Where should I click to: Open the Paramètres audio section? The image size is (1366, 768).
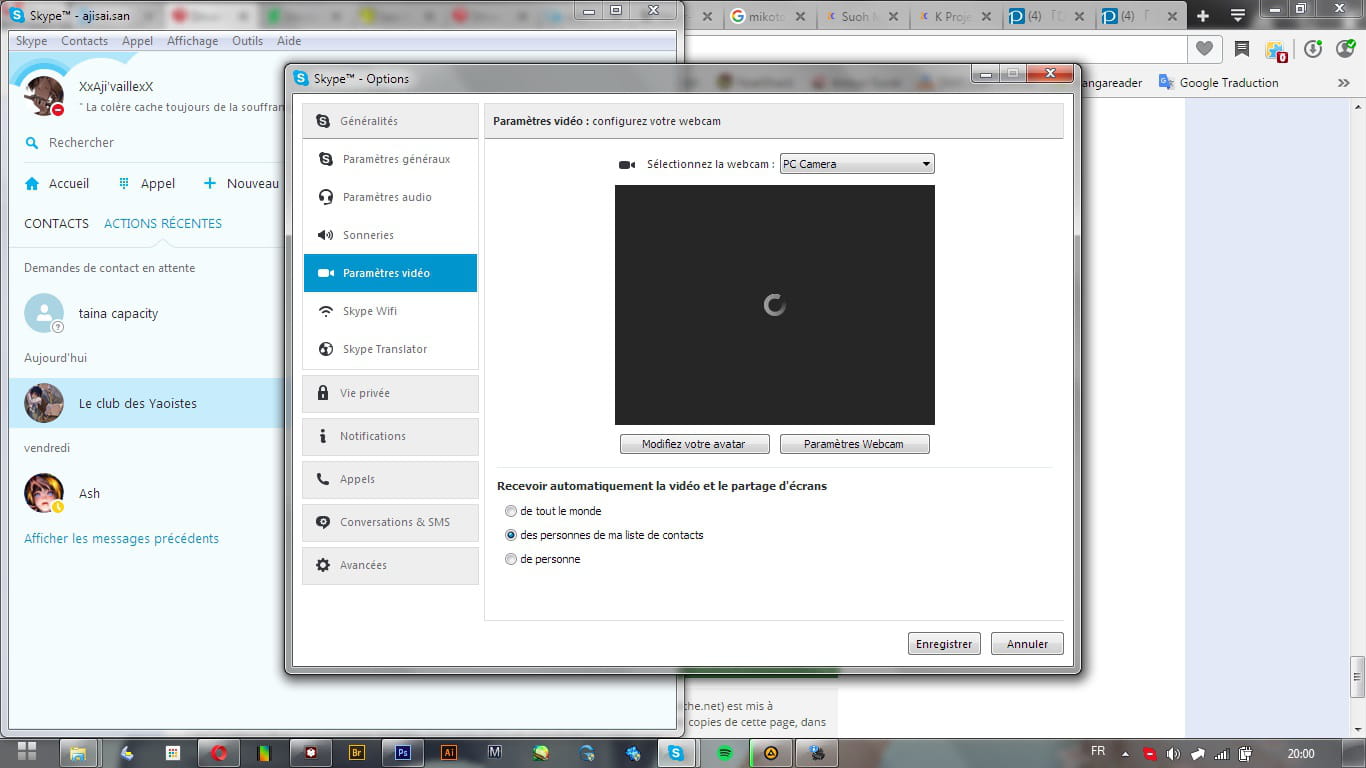click(x=390, y=197)
